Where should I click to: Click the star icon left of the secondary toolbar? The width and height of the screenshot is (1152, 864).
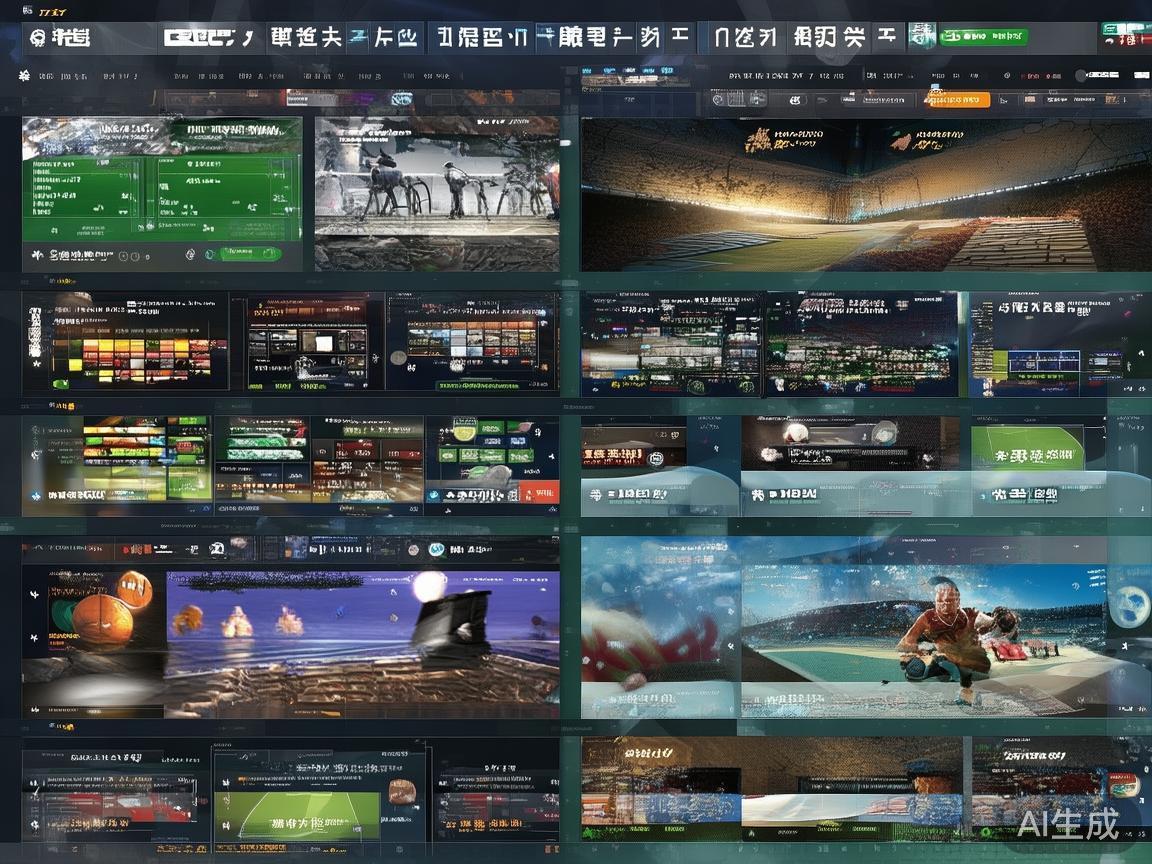(x=25, y=76)
